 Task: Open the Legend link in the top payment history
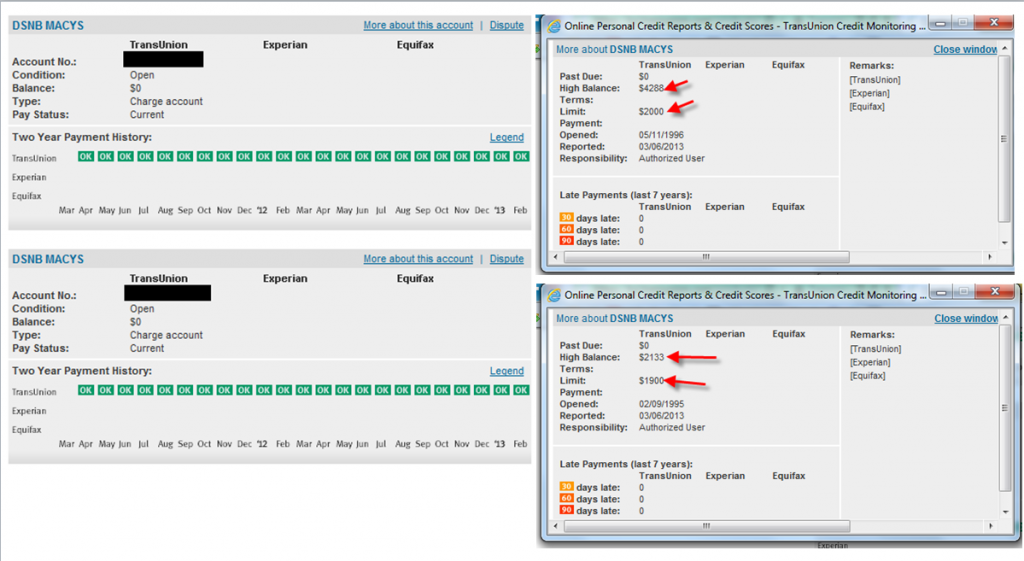506,137
